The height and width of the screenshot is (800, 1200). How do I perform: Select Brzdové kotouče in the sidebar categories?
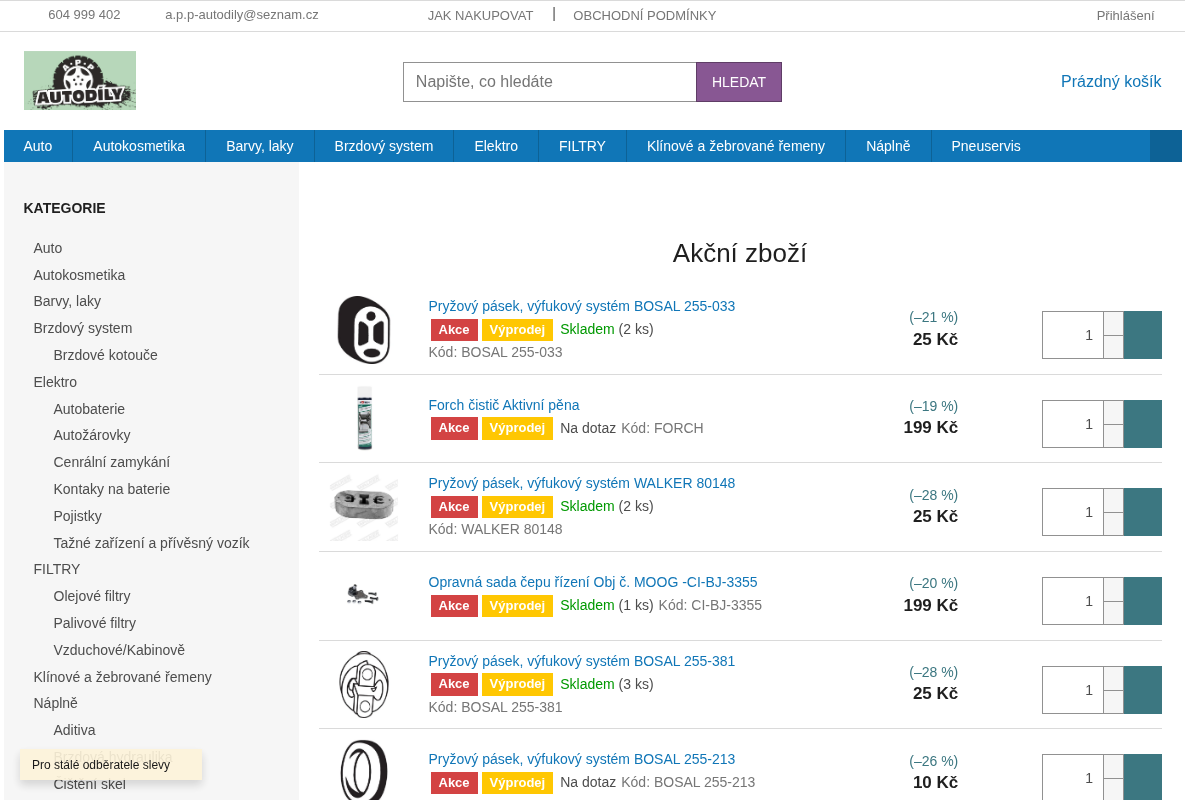[x=106, y=355]
